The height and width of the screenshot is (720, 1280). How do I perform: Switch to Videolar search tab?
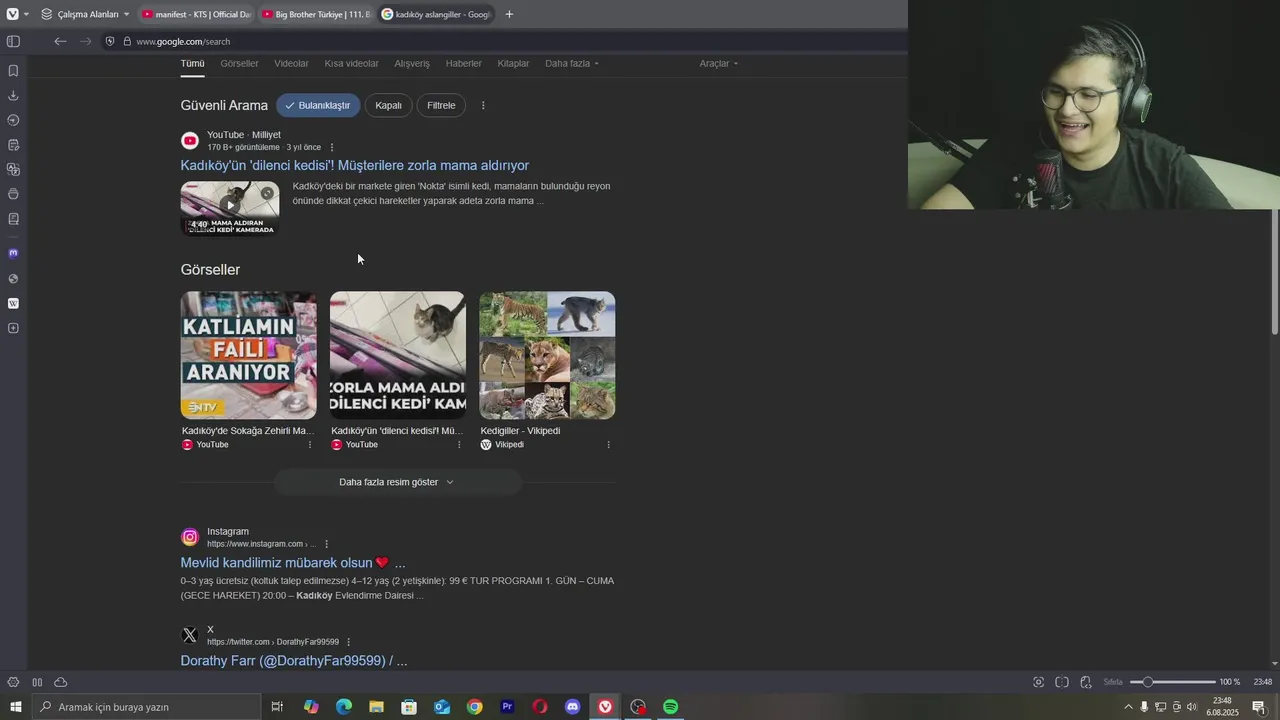click(291, 64)
